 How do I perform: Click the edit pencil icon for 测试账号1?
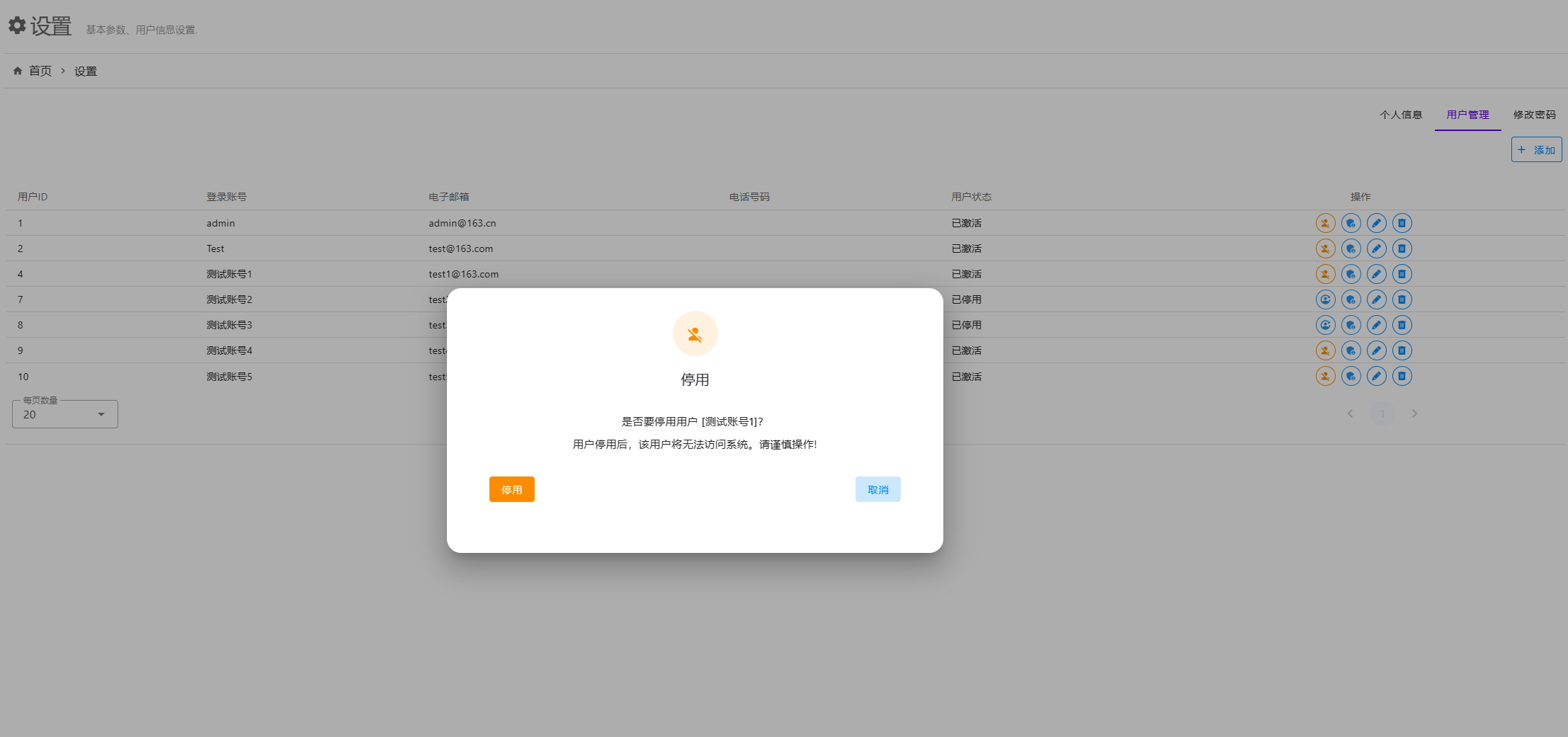tap(1376, 274)
